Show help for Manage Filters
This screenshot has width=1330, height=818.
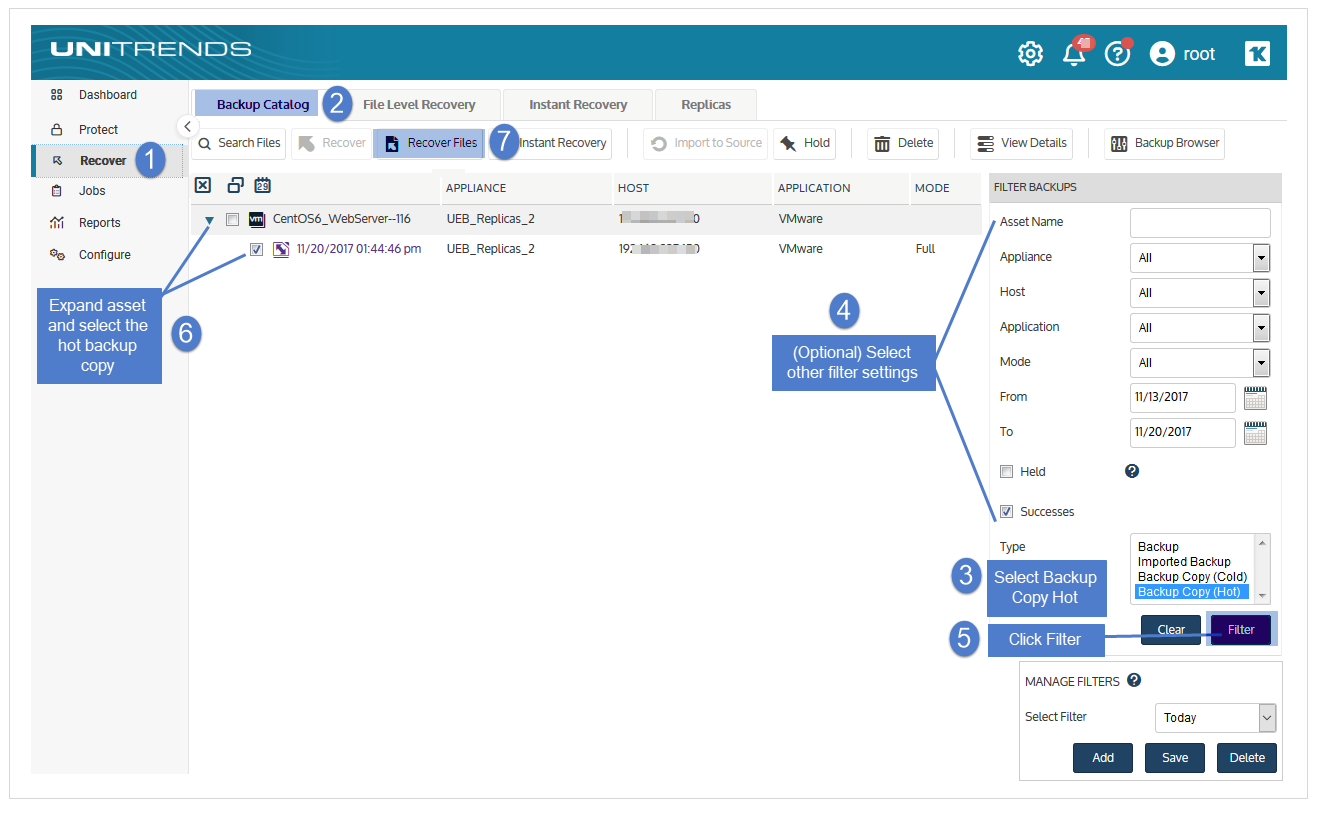pos(1134,680)
